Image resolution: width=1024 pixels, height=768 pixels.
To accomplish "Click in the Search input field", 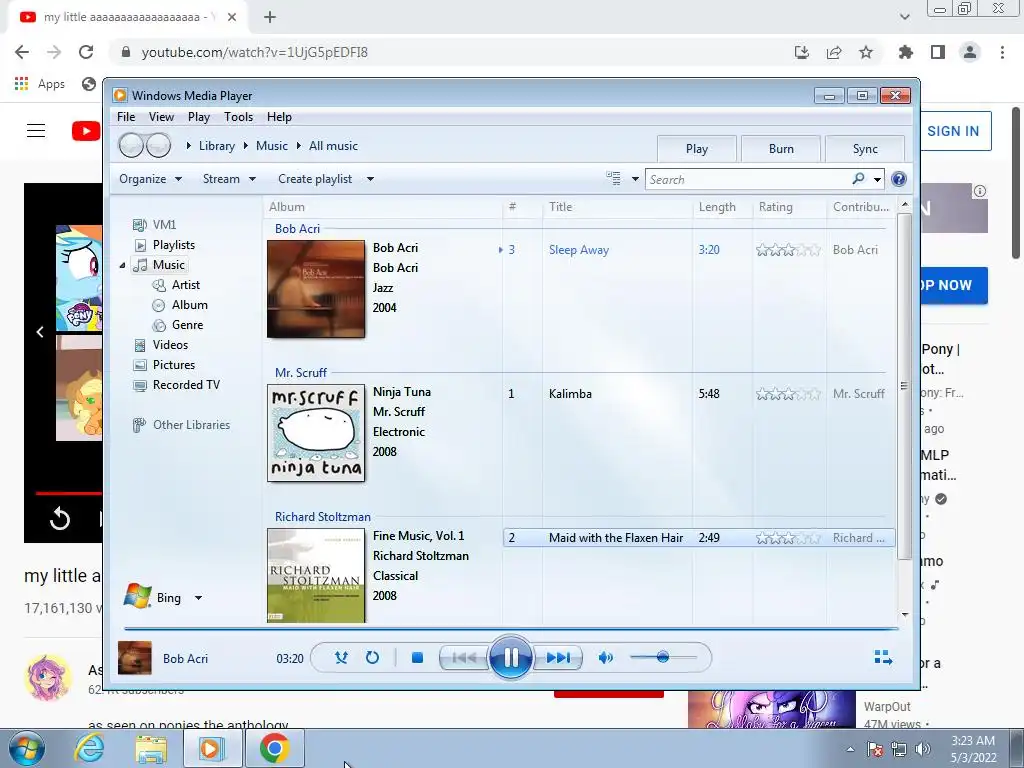I will coord(748,180).
